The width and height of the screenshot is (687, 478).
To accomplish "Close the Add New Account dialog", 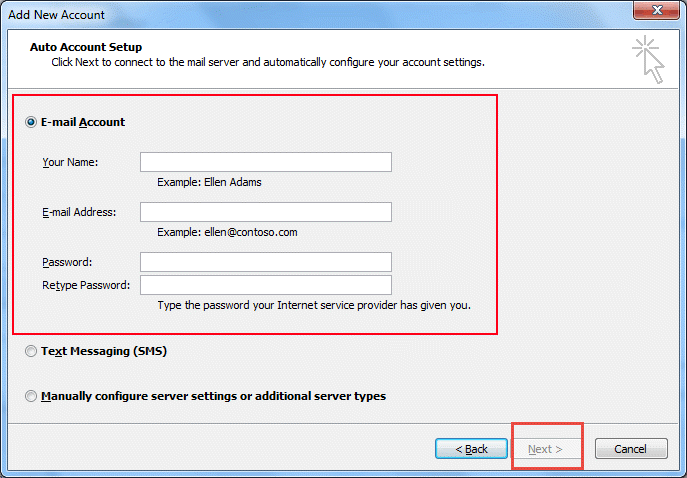I will [656, 10].
